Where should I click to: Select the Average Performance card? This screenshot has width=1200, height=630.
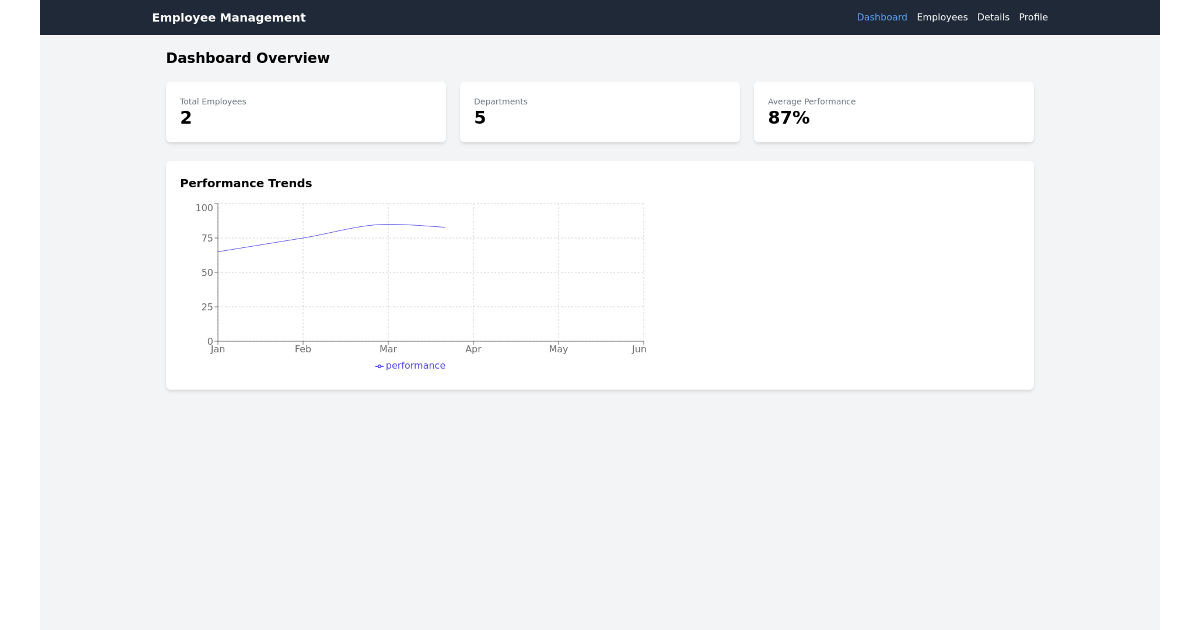[893, 111]
